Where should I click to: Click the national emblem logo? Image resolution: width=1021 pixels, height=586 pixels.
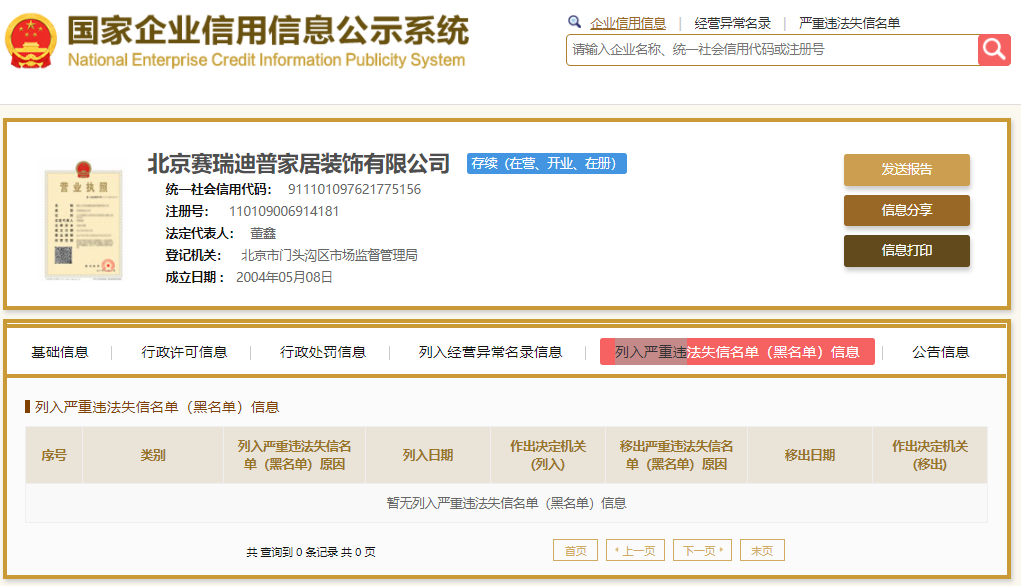[x=31, y=41]
